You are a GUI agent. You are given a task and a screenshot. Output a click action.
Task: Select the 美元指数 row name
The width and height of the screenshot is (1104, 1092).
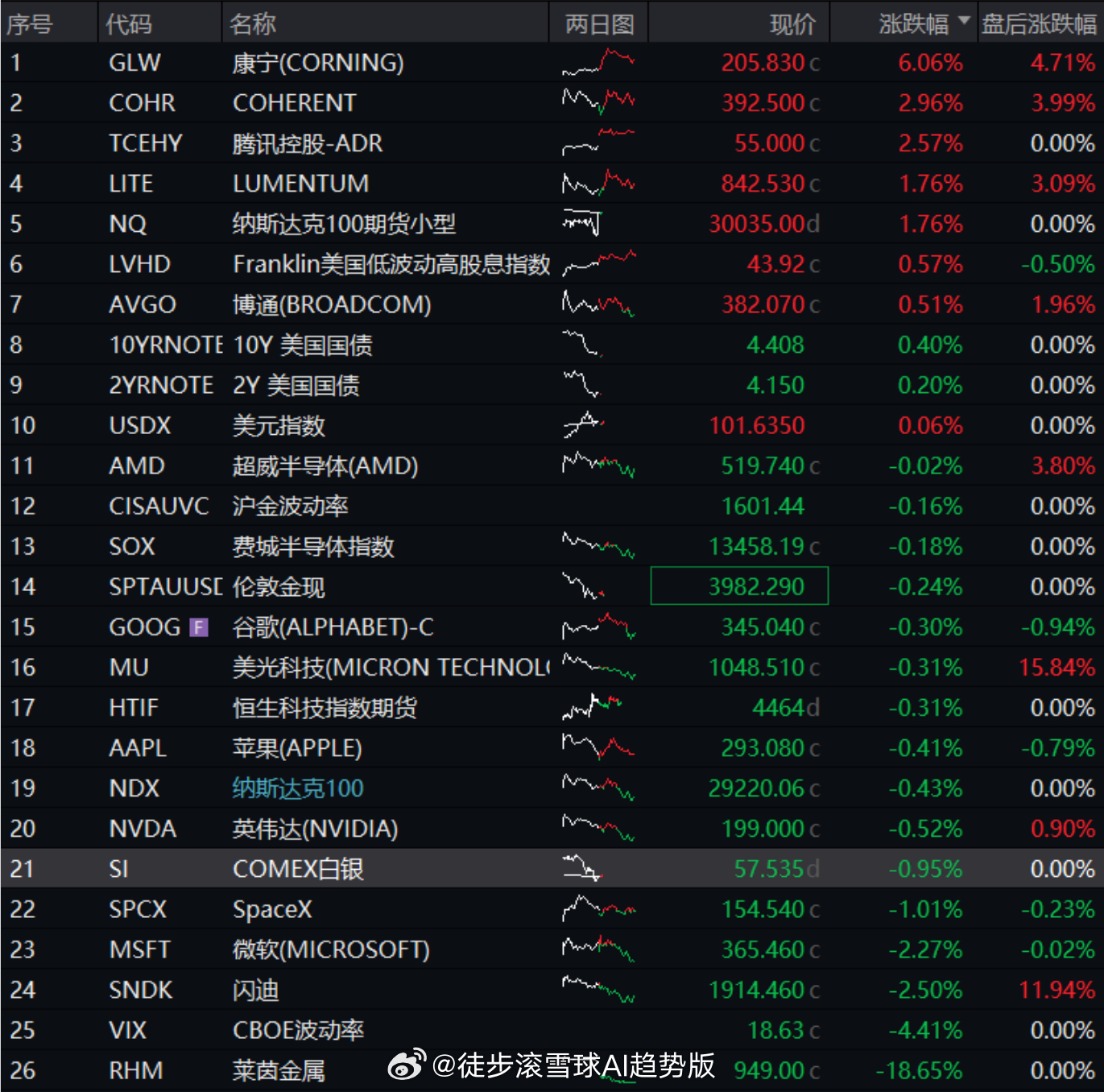click(x=279, y=426)
